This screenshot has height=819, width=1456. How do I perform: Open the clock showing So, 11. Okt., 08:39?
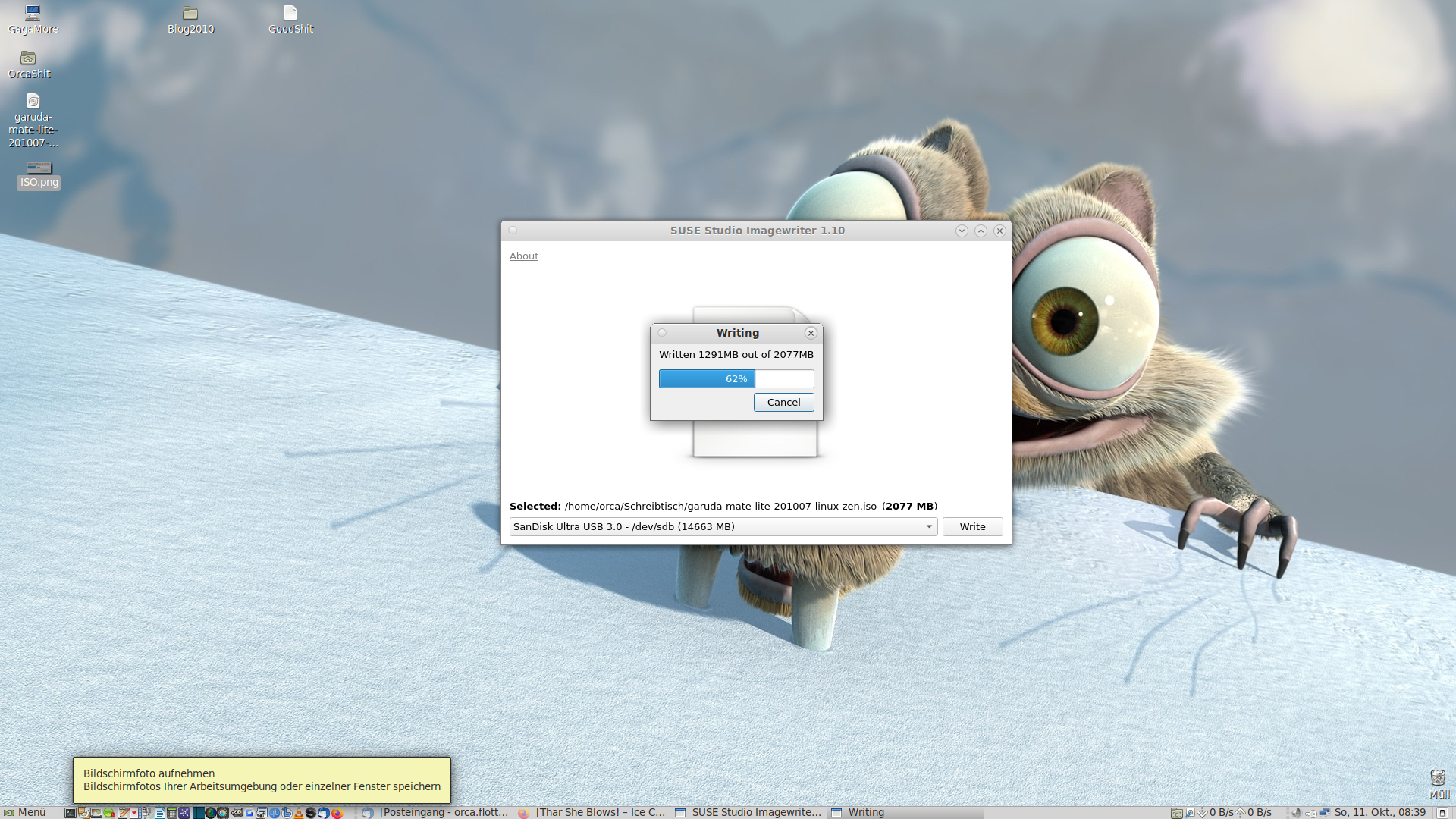coord(1379,812)
